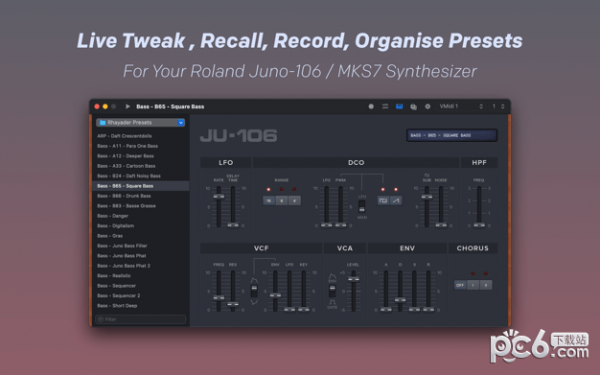The image size is (600, 375).
Task: Click the LFO Rate slider handle
Action: pos(218,196)
